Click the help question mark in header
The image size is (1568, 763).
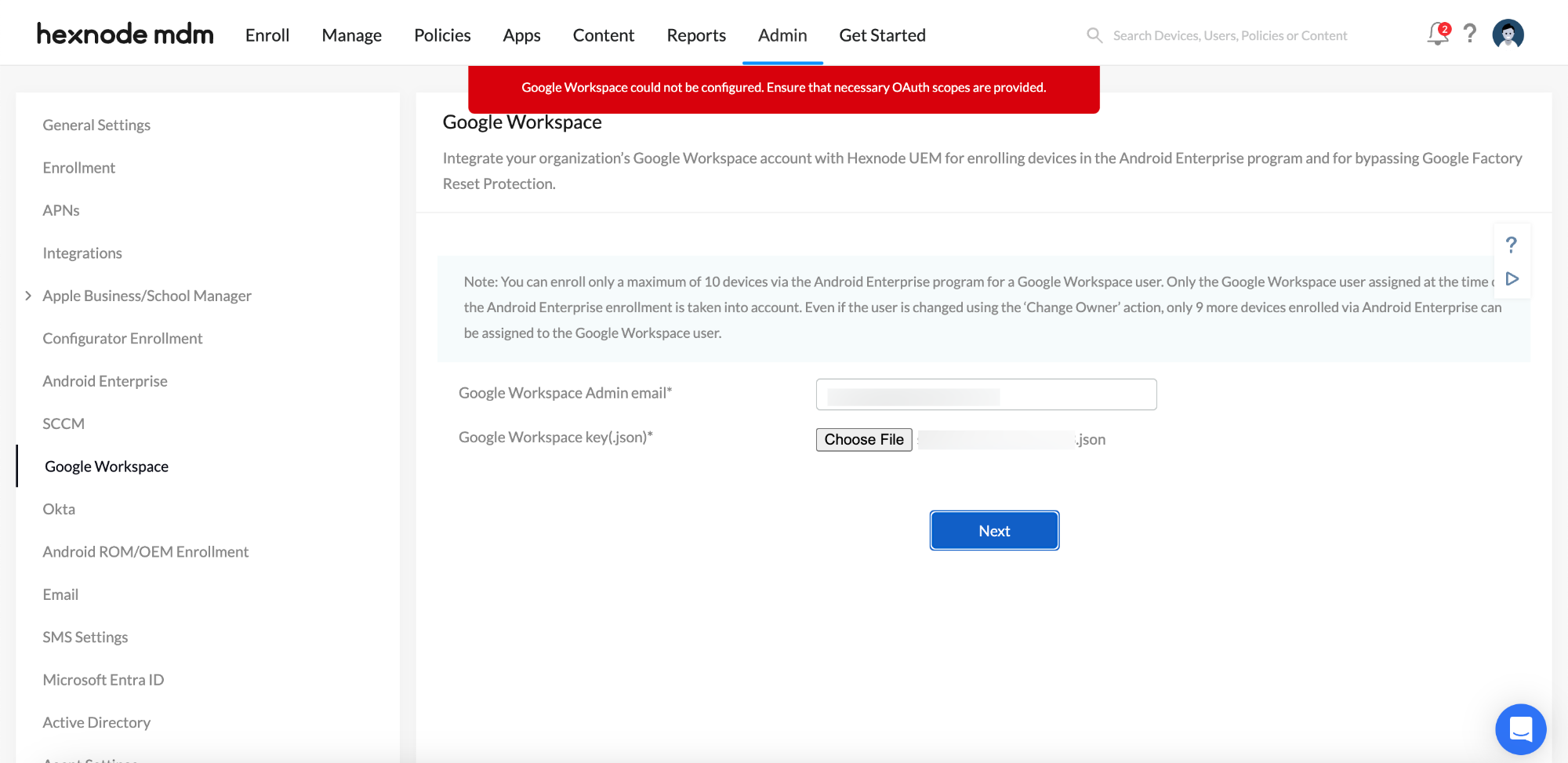coord(1470,34)
